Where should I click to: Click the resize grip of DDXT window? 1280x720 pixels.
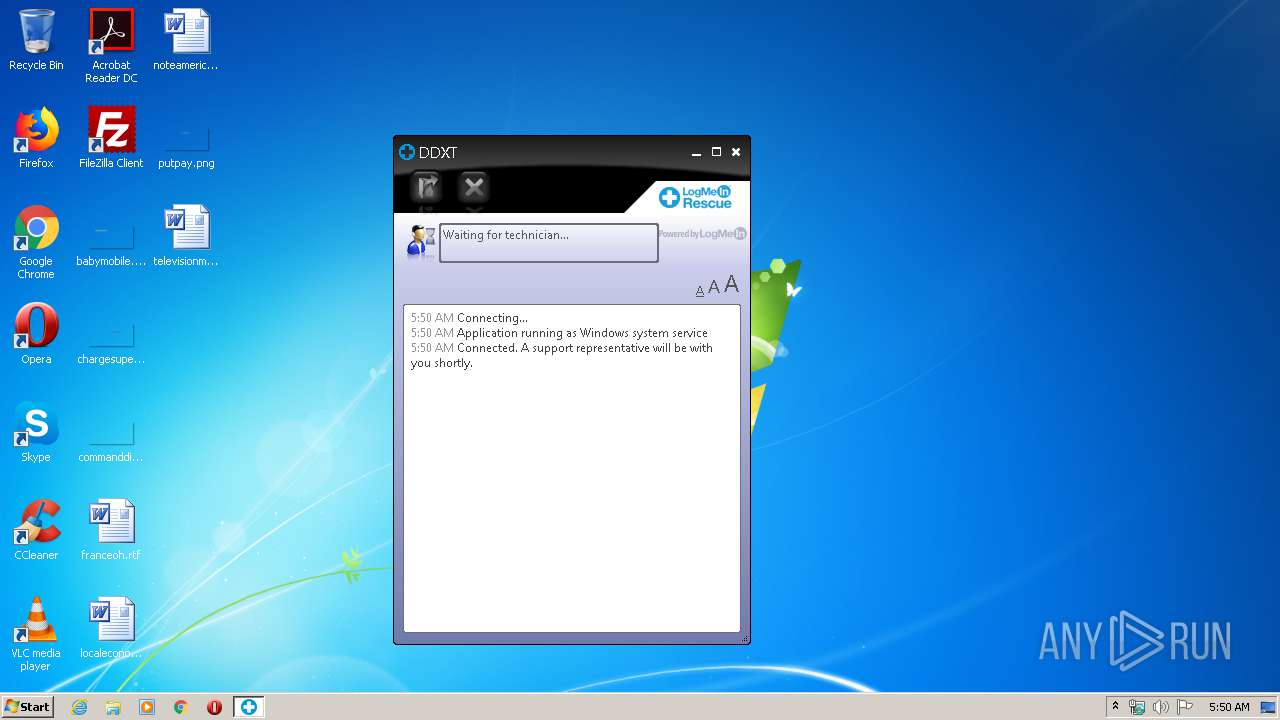(744, 638)
